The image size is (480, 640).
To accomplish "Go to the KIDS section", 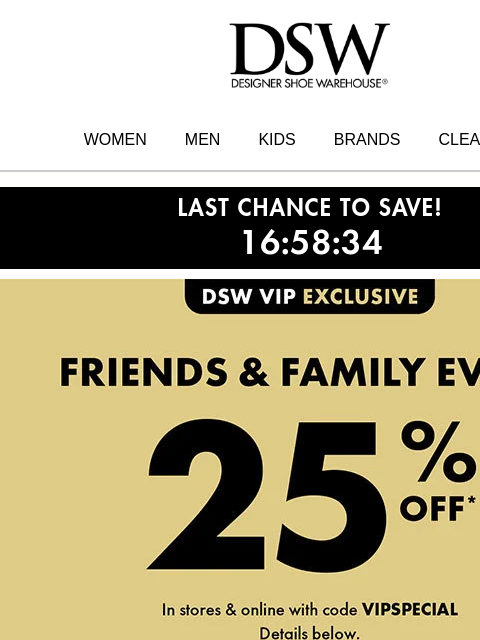I will pyautogui.click(x=277, y=140).
